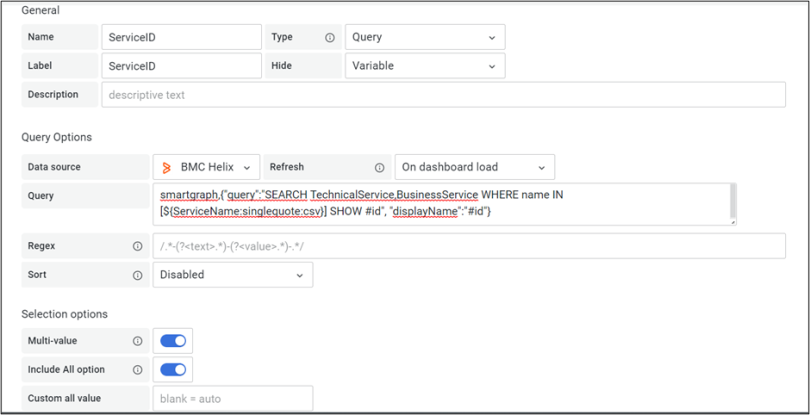Click the Name field containing ServiceID
Screen dimensions: 810x415
coord(181,38)
